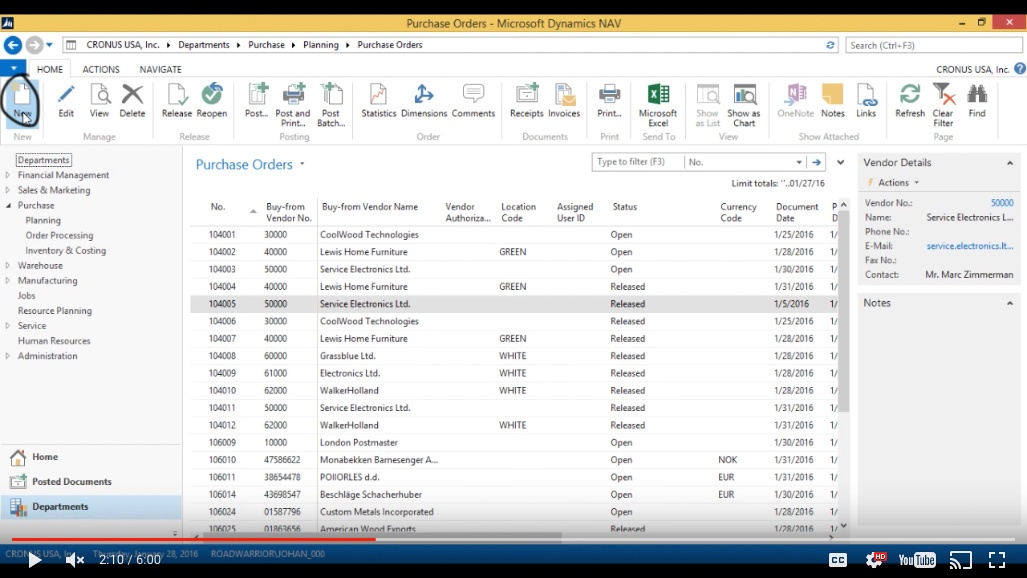This screenshot has width=1027, height=578.
Task: Reopen the selected purchase order
Action: [212, 100]
